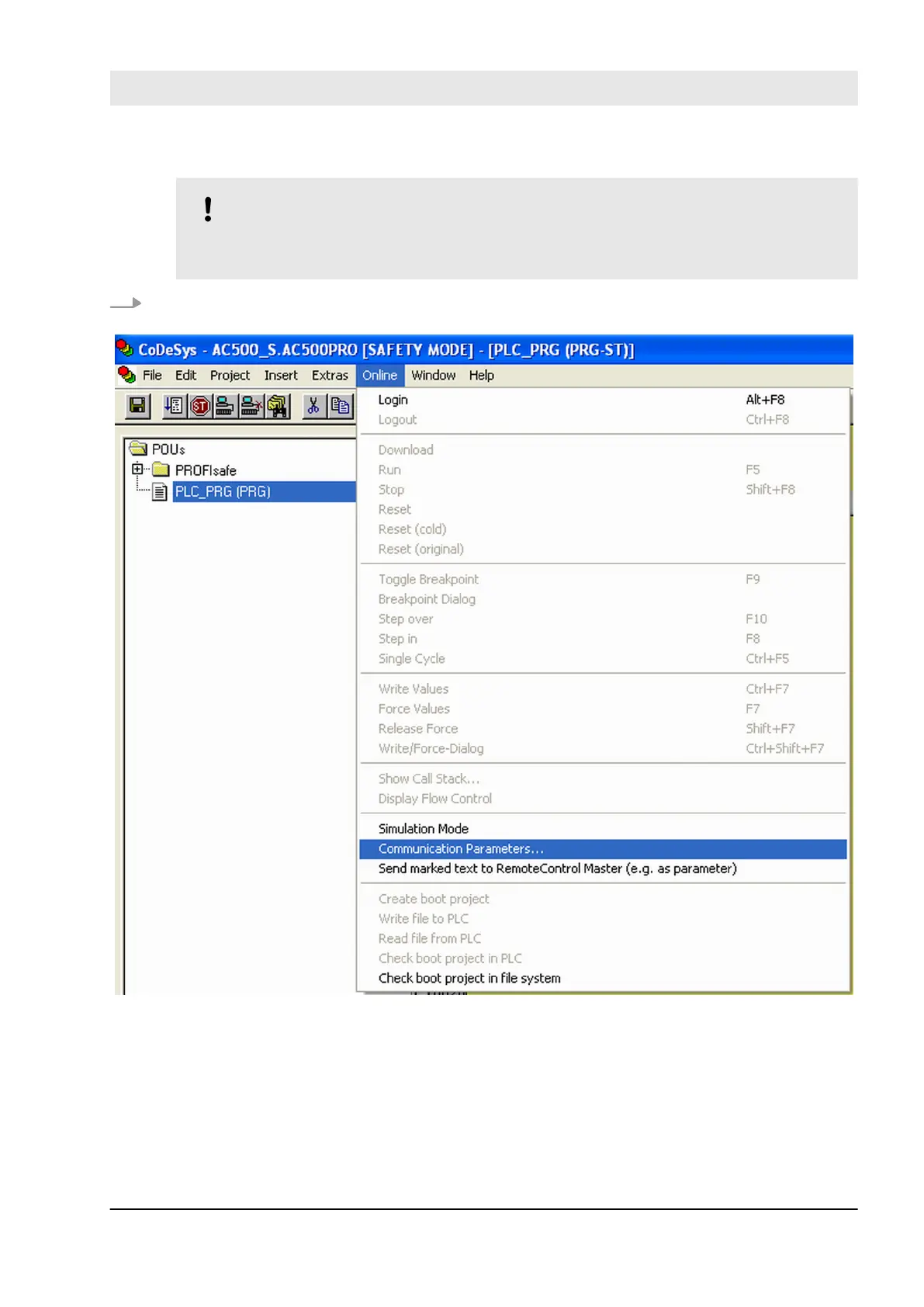Click the Cut scissors toolbar icon
The width and height of the screenshot is (924, 1307).
click(x=313, y=406)
